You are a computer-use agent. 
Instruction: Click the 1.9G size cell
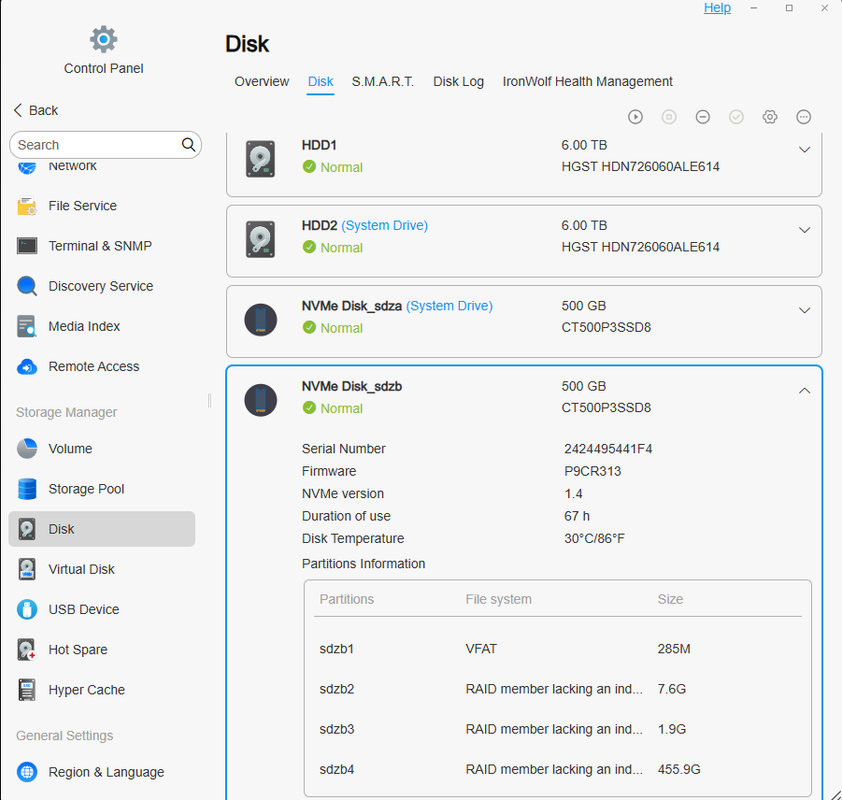click(x=671, y=730)
